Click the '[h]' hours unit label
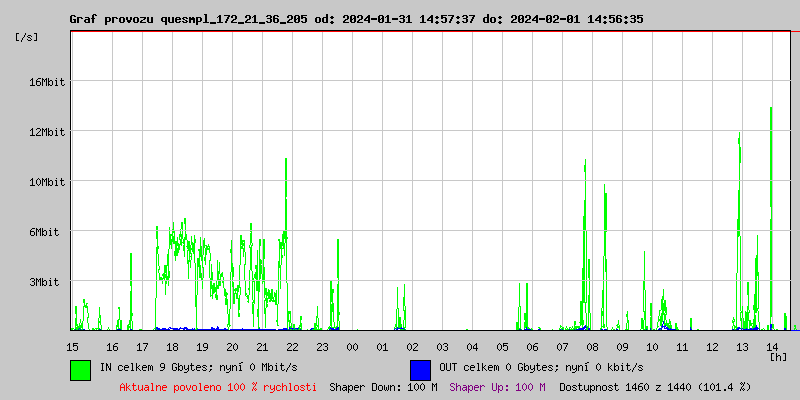The height and width of the screenshot is (400, 800). click(x=777, y=356)
